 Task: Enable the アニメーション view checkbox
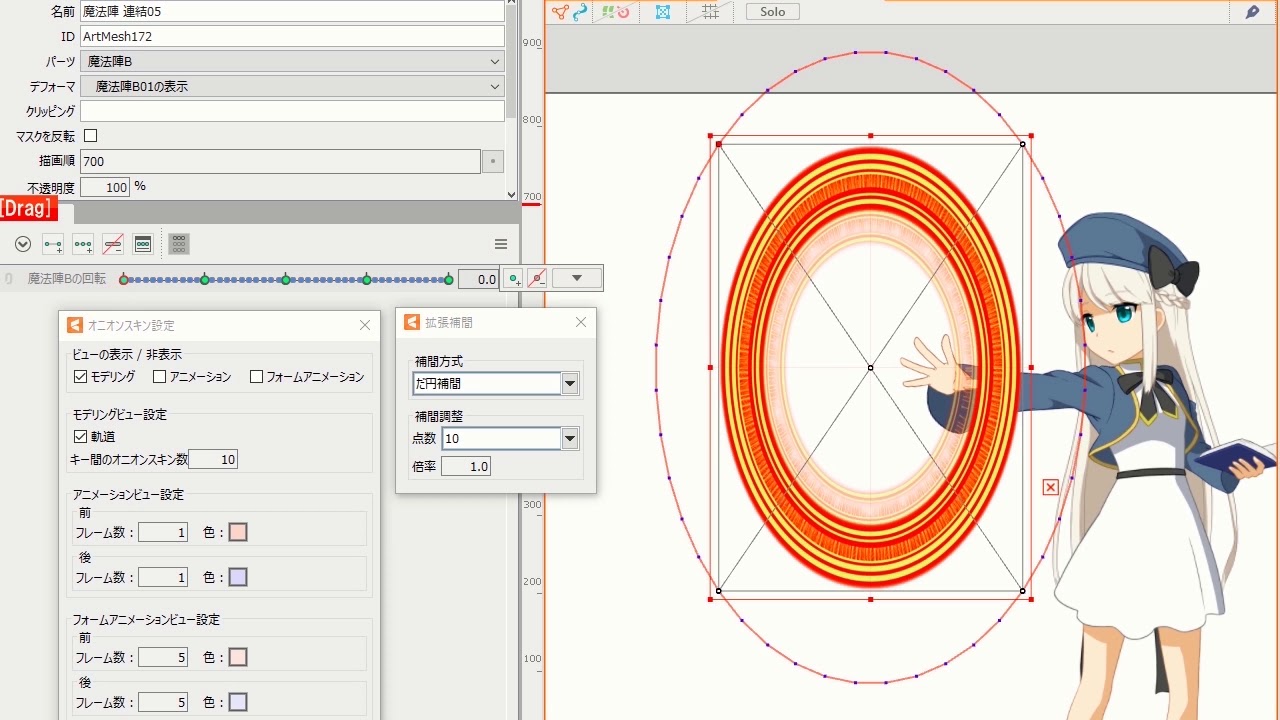click(159, 377)
